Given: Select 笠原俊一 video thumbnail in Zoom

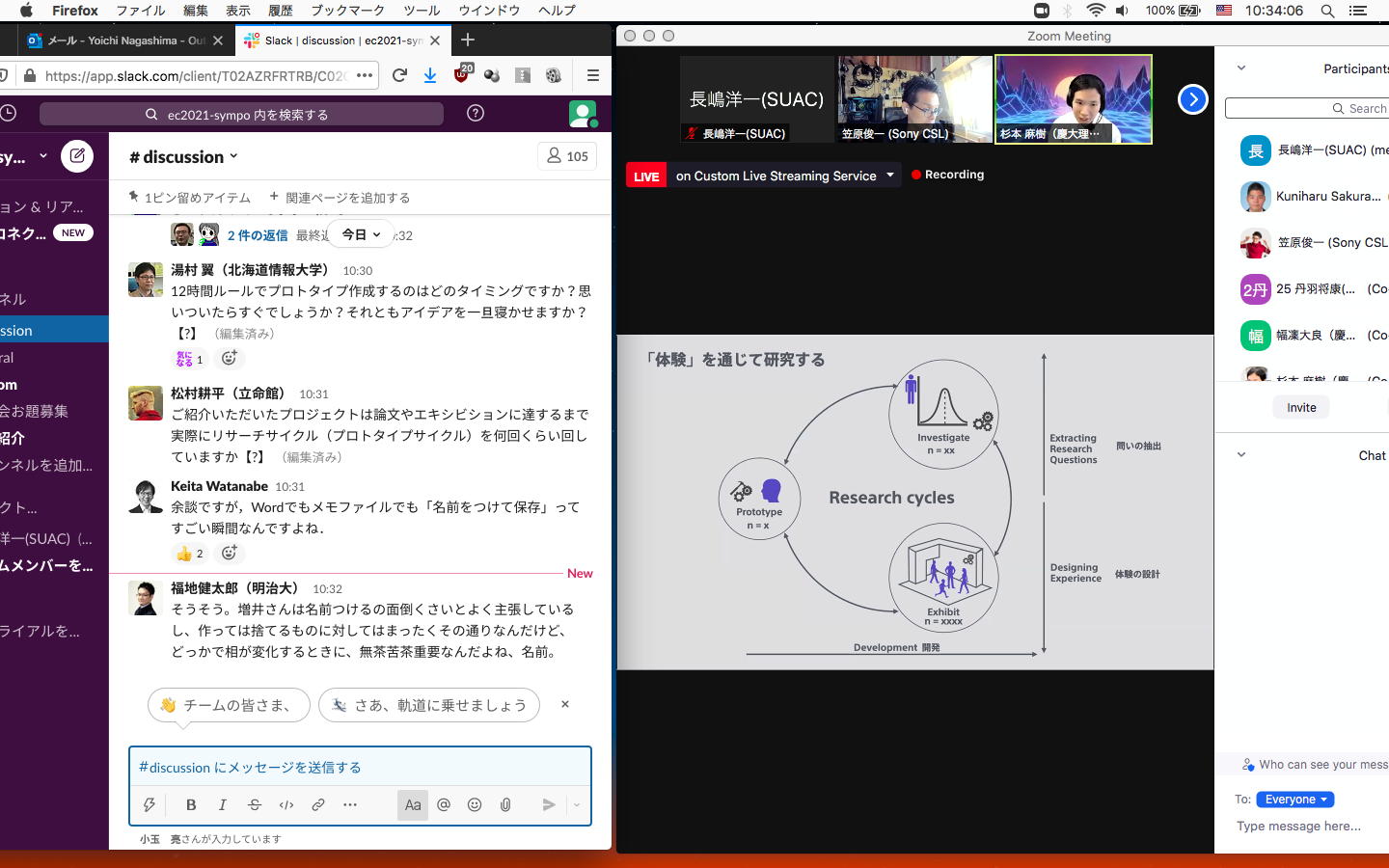Looking at the screenshot, I should pos(914,98).
